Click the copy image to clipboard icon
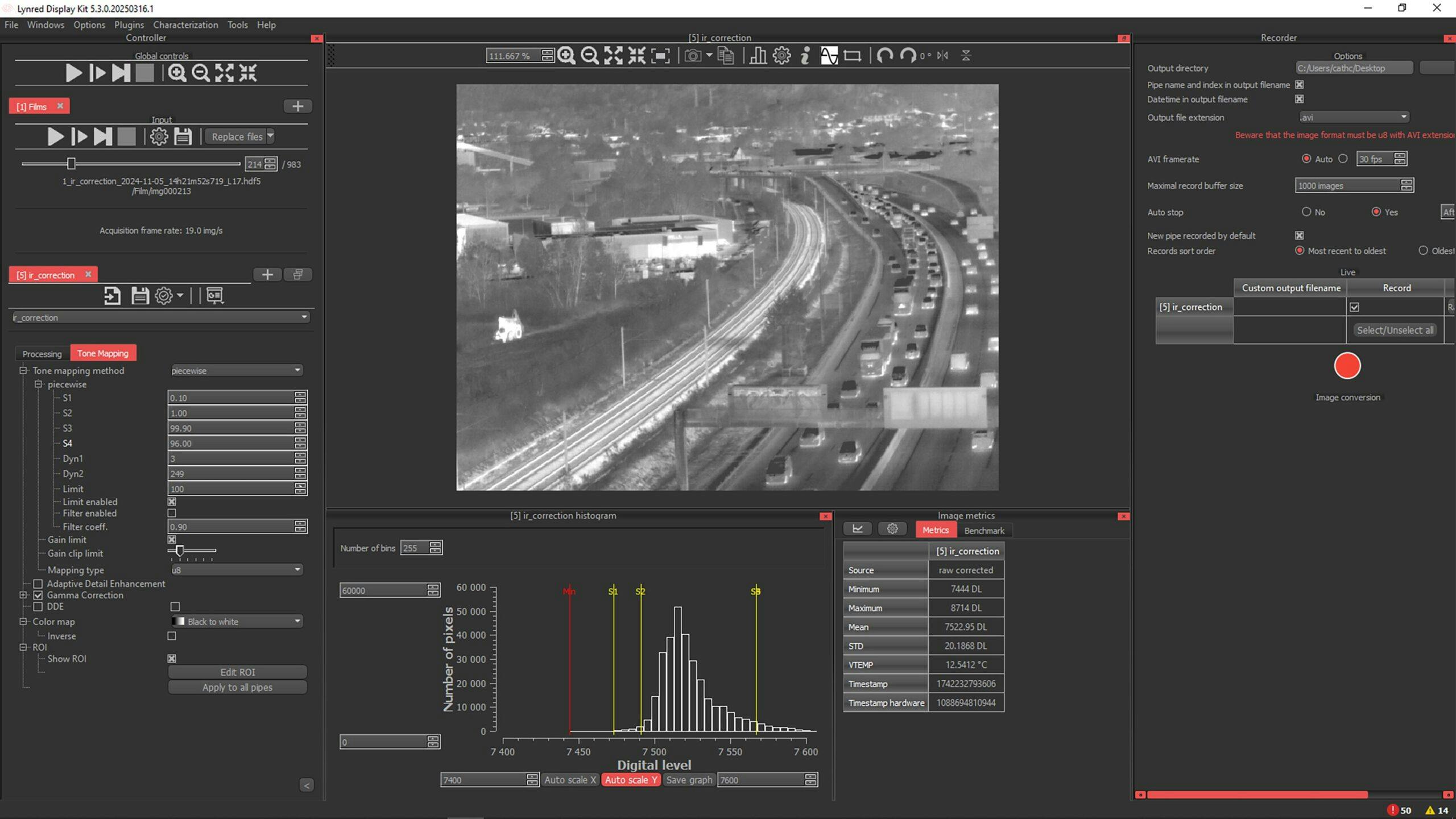 (x=726, y=56)
